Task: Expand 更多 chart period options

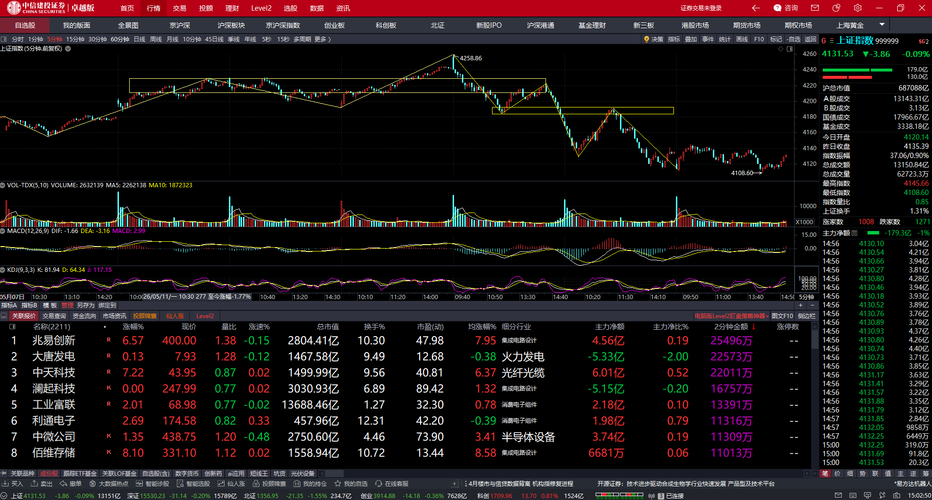Action: (323, 39)
